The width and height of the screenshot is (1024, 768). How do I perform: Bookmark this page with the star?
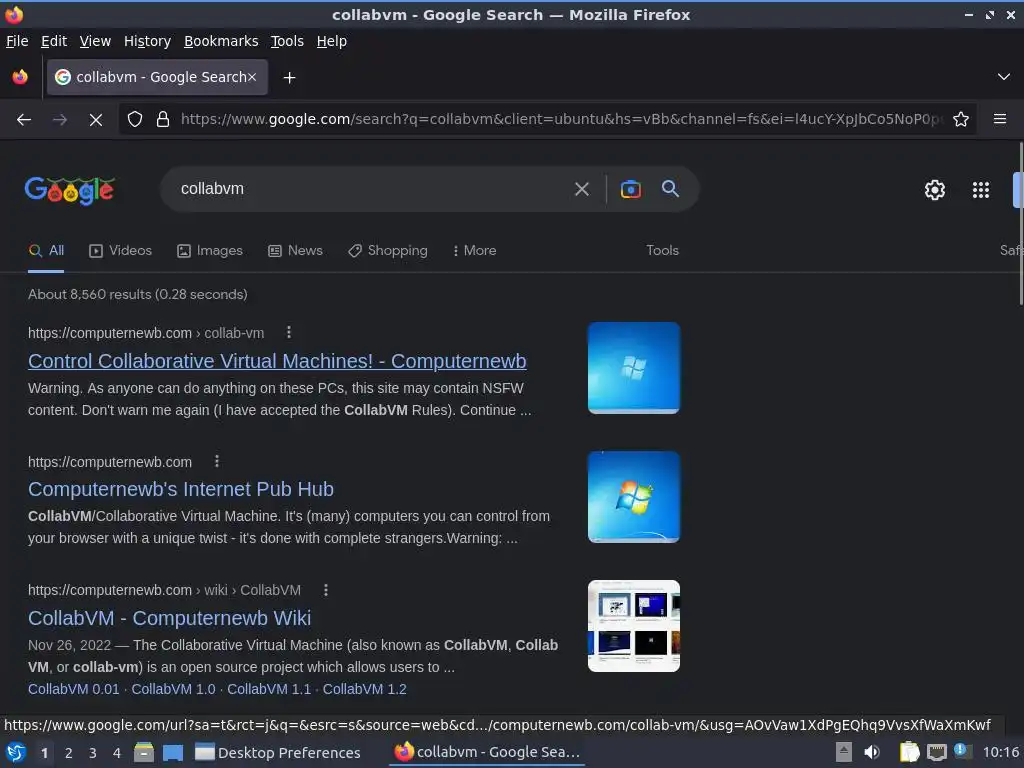[961, 120]
